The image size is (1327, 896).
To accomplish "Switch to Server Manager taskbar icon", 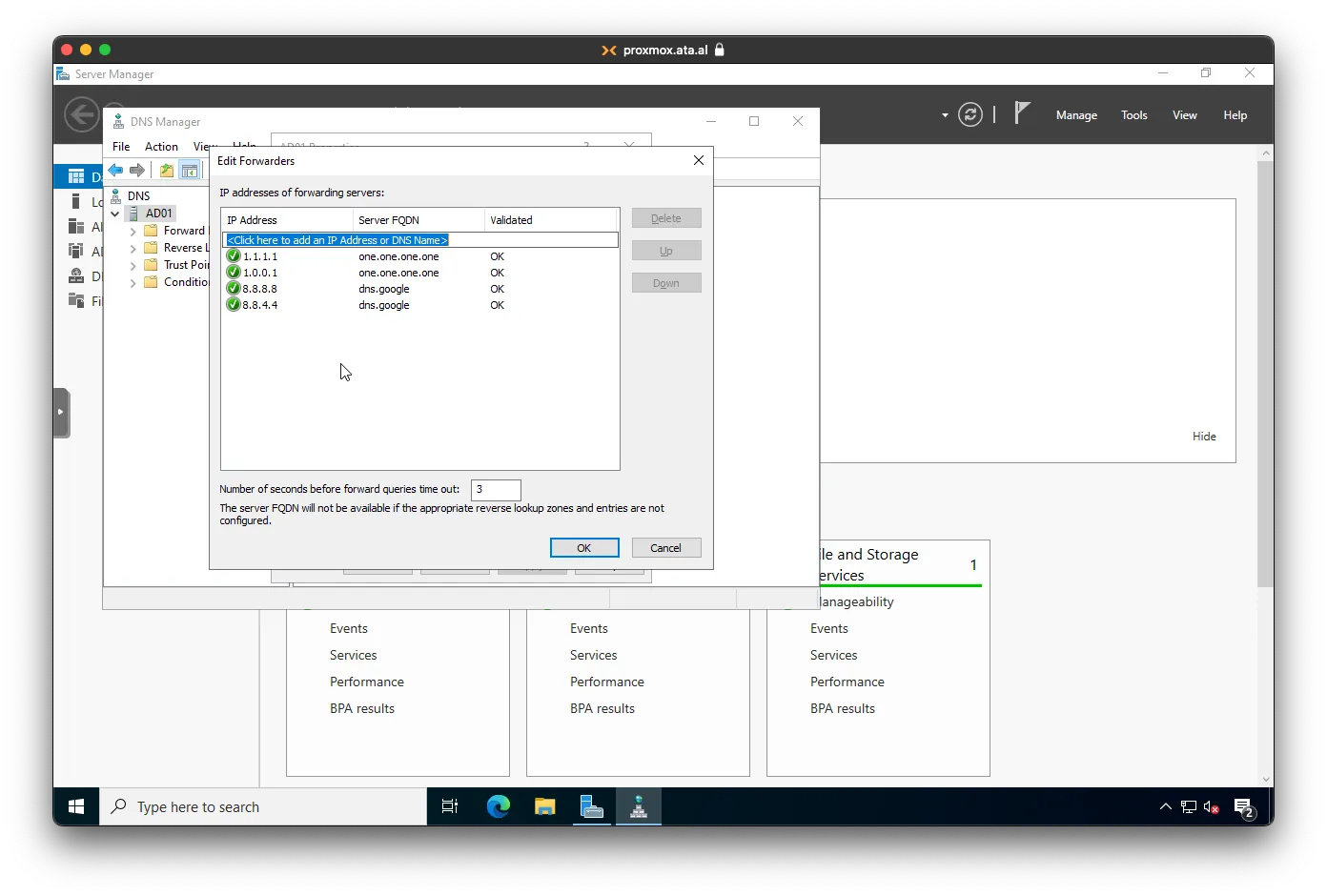I will tap(591, 806).
